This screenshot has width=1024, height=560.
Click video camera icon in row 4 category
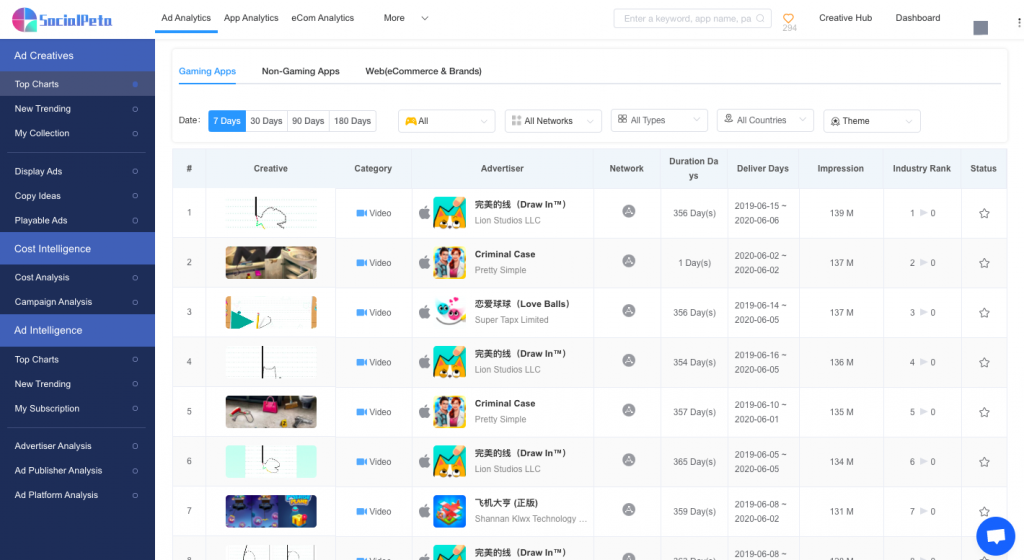tap(361, 362)
